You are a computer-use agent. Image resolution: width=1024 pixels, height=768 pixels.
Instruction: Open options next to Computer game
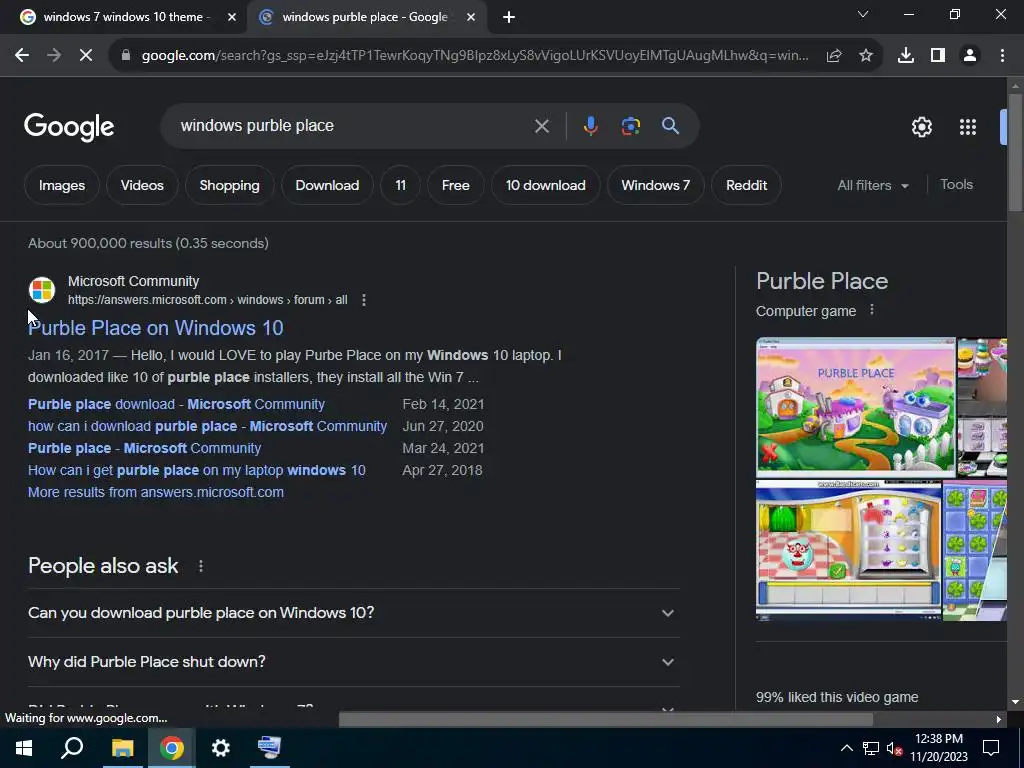[871, 310]
